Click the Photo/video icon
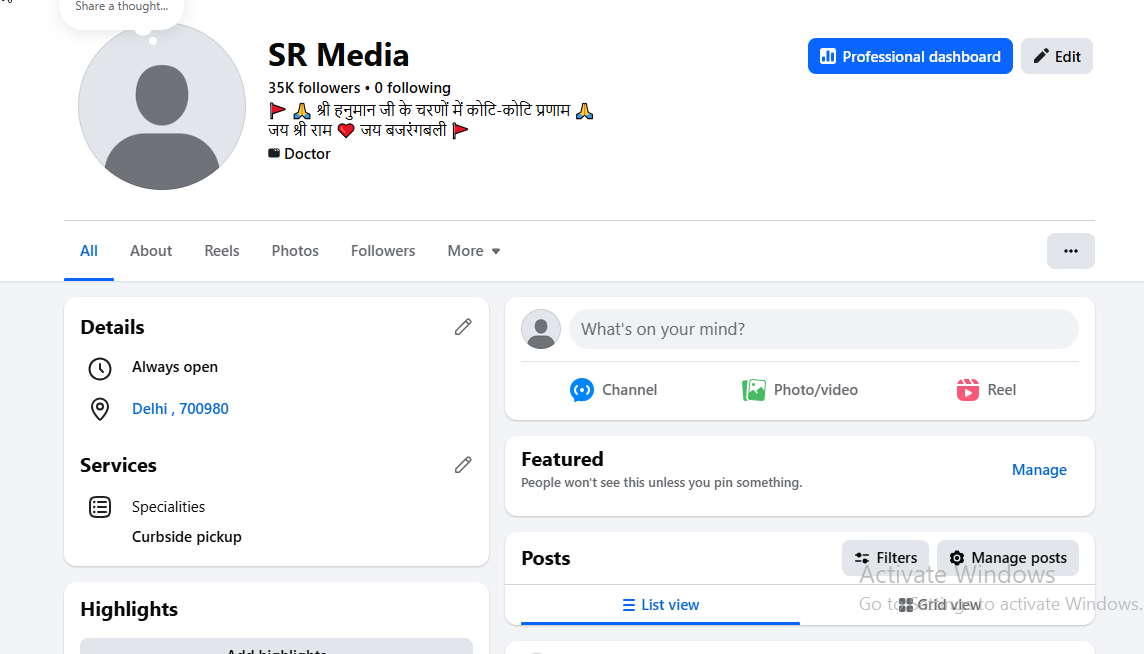The image size is (1144, 654). point(754,390)
